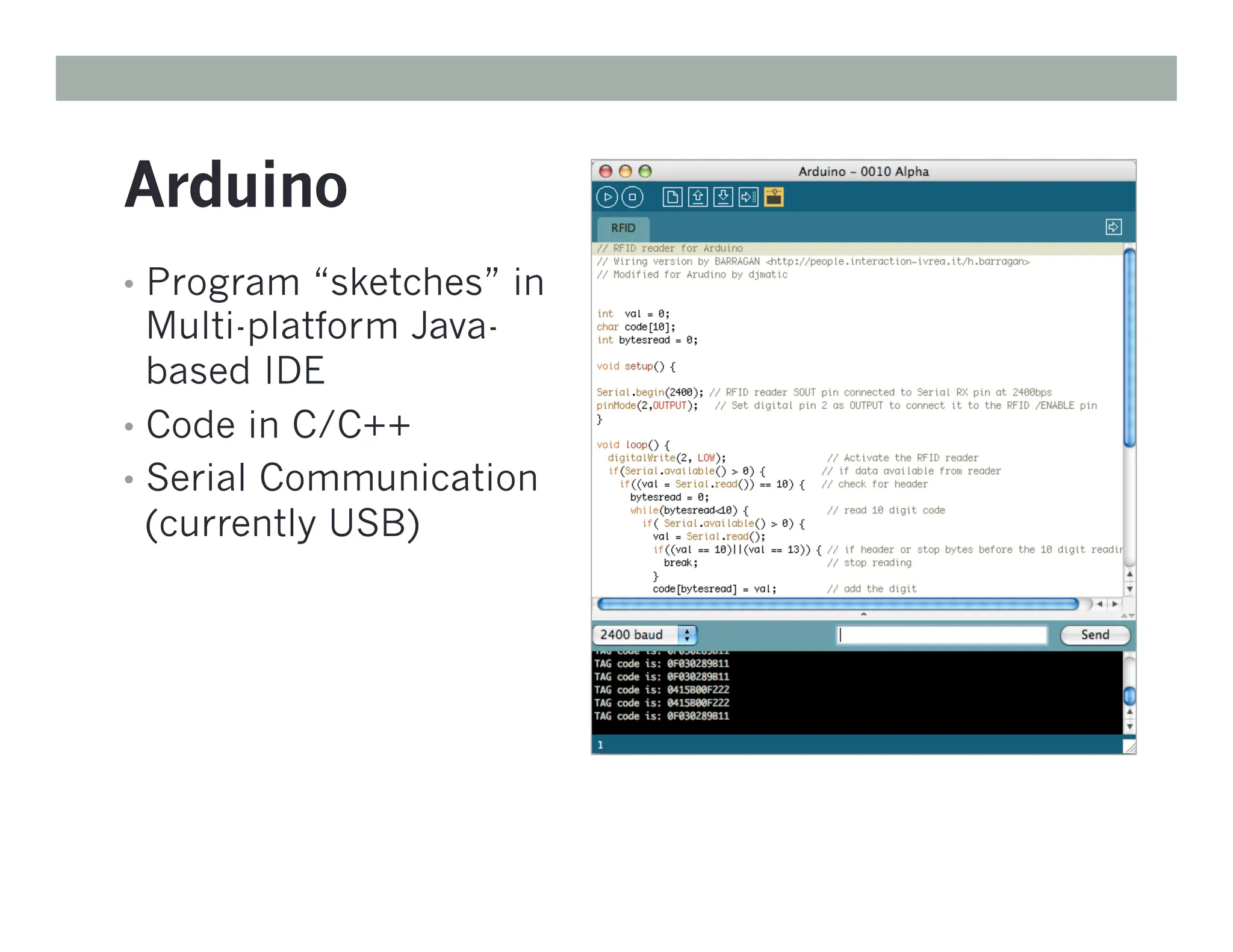Select the RFID sketch tab

point(623,228)
